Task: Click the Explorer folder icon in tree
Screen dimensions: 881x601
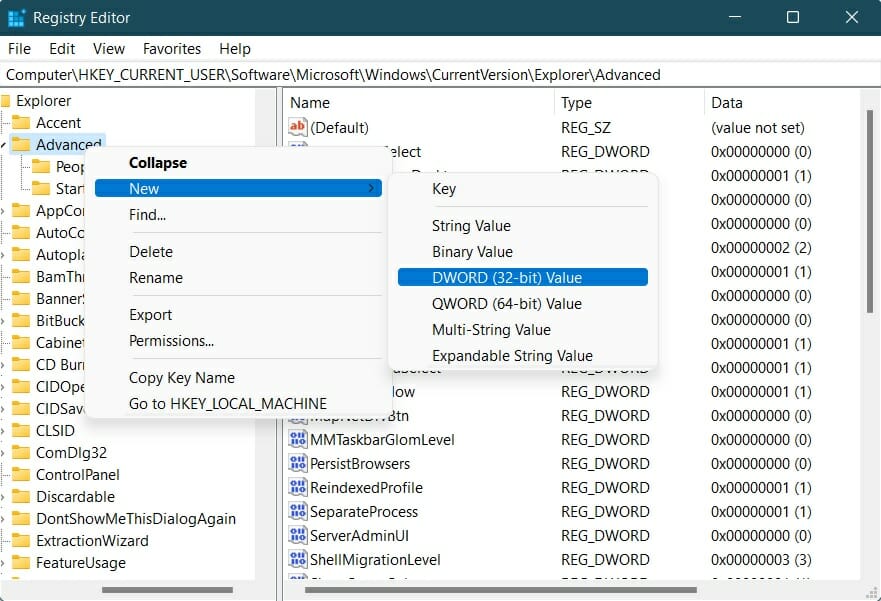Action: (x=6, y=101)
